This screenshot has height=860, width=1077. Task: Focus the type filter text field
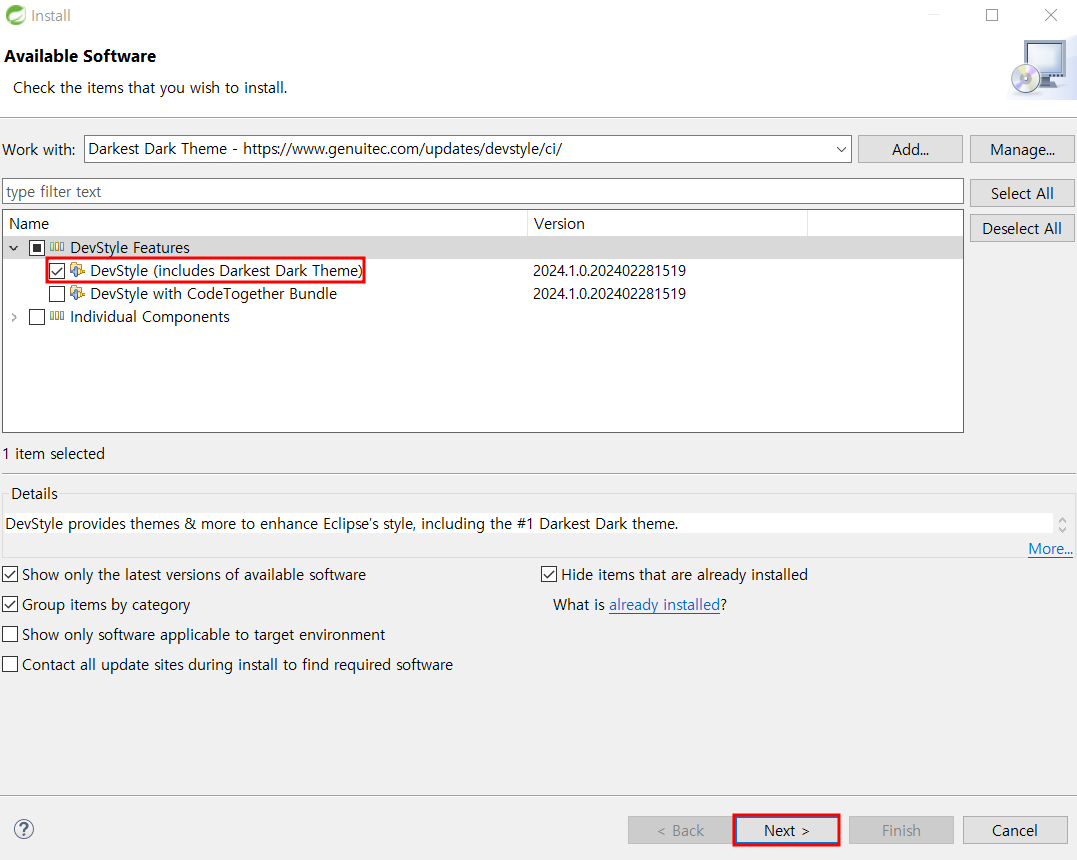tap(483, 192)
